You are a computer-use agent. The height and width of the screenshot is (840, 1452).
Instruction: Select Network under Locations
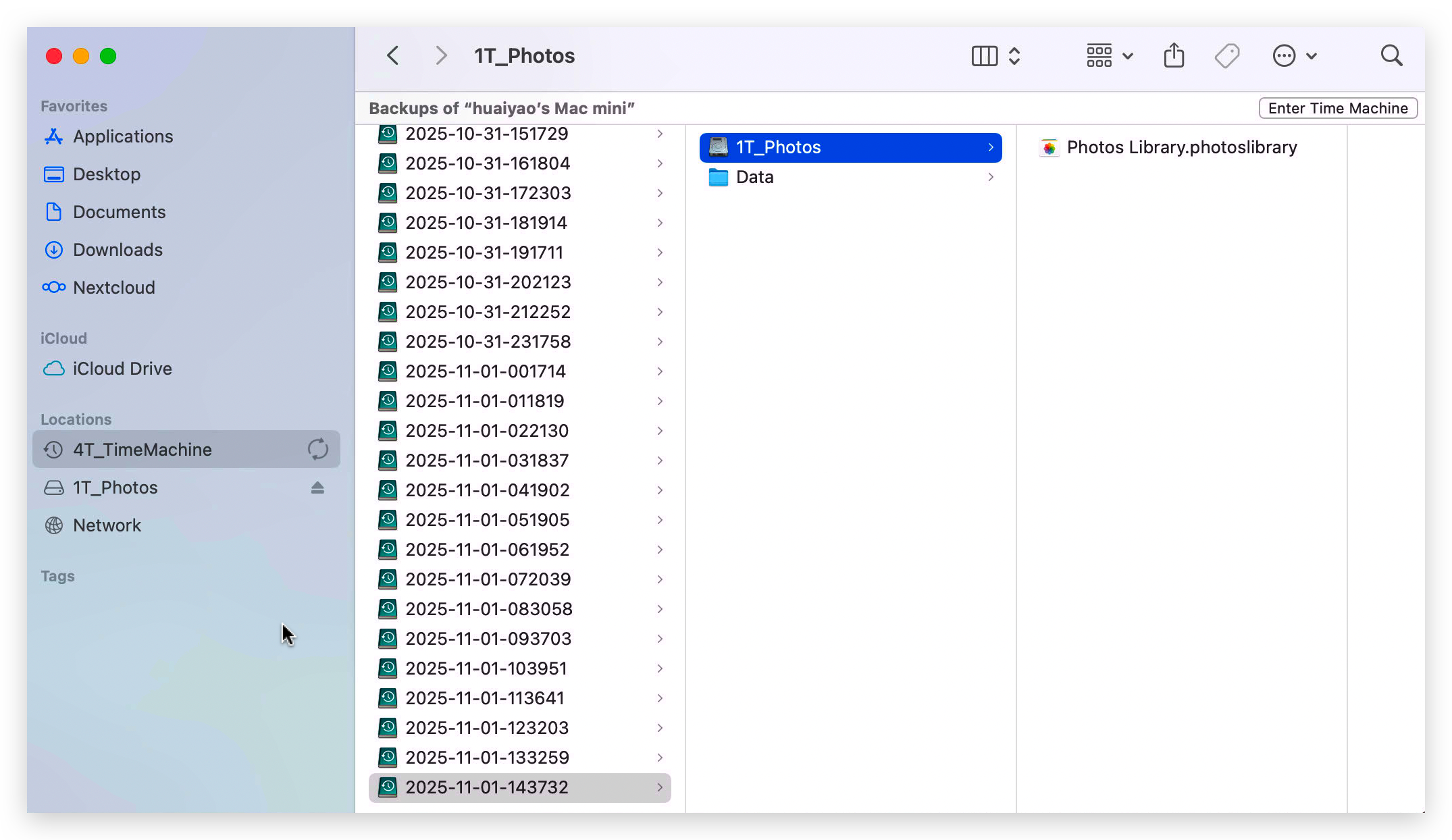107,525
